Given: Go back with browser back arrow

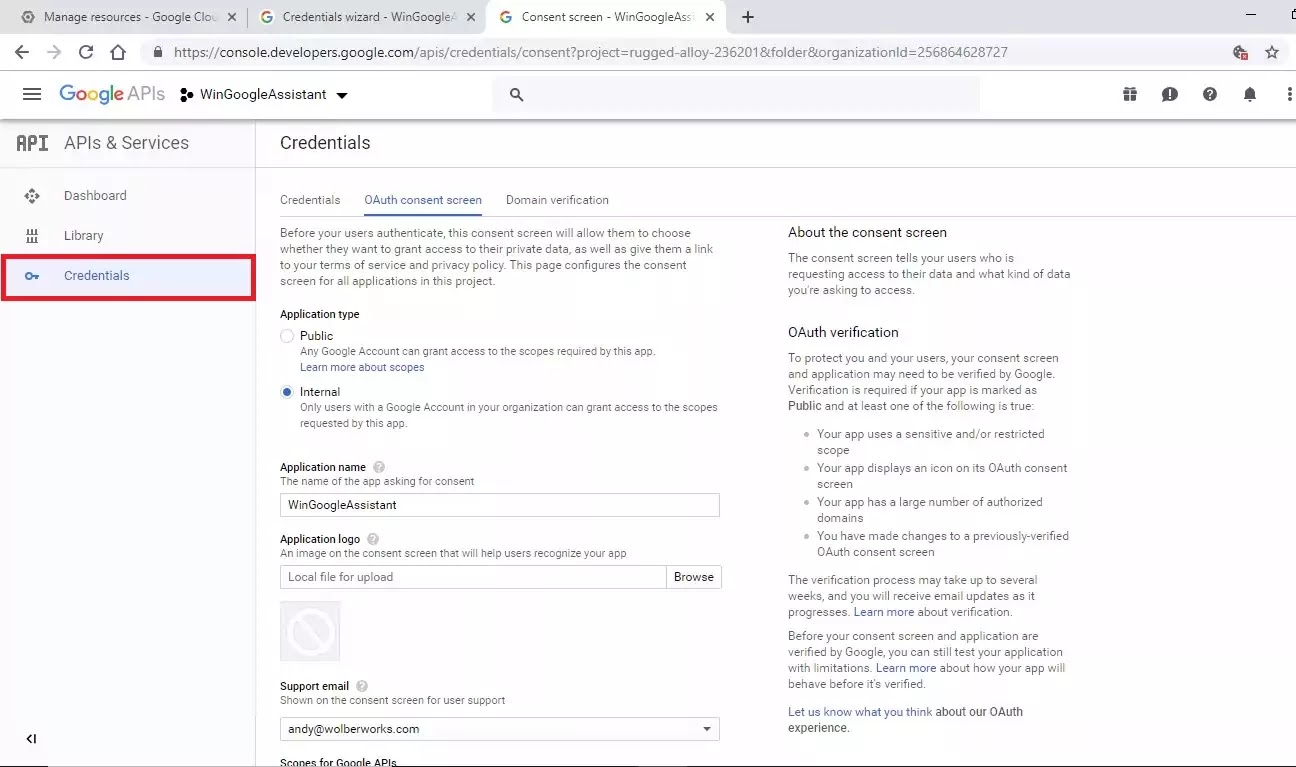Looking at the screenshot, I should click(22, 52).
